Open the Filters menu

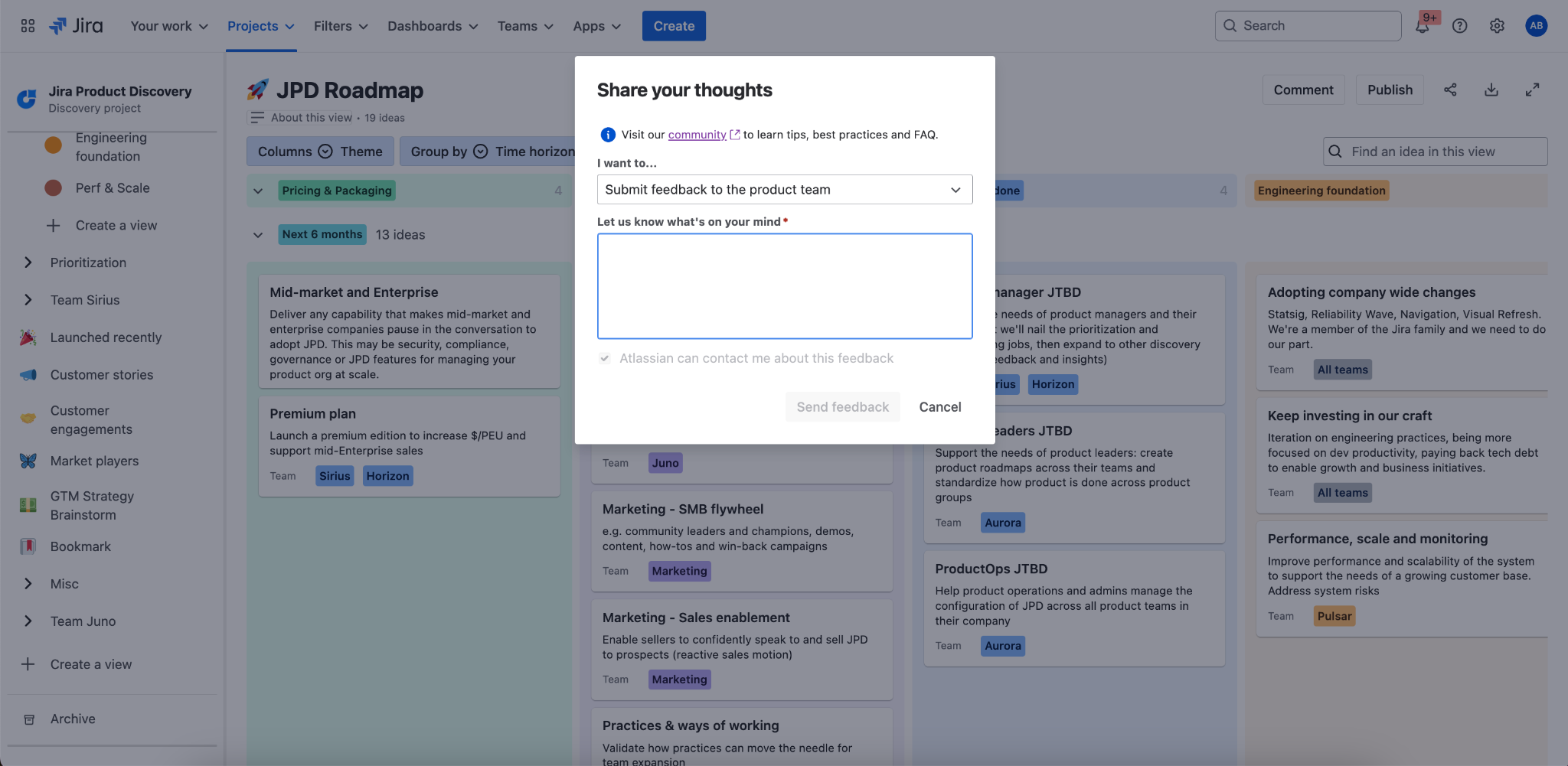coord(341,26)
